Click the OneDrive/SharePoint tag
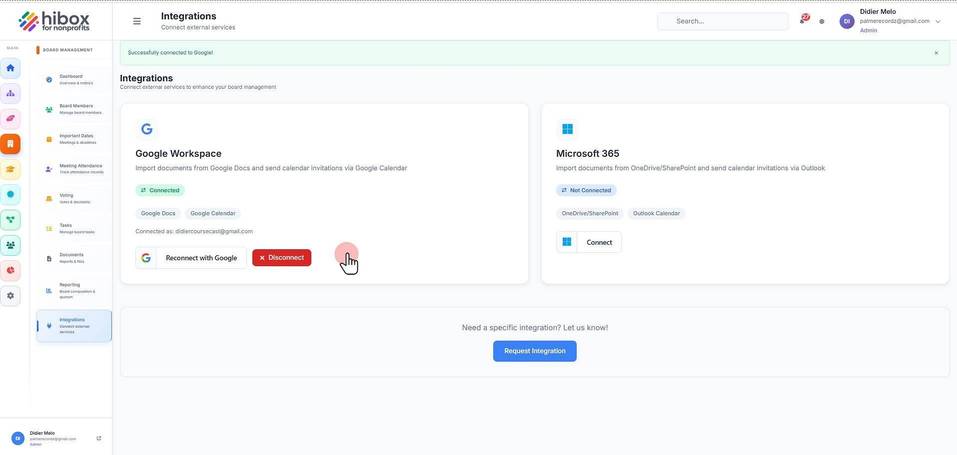This screenshot has height=455, width=957. click(x=590, y=214)
